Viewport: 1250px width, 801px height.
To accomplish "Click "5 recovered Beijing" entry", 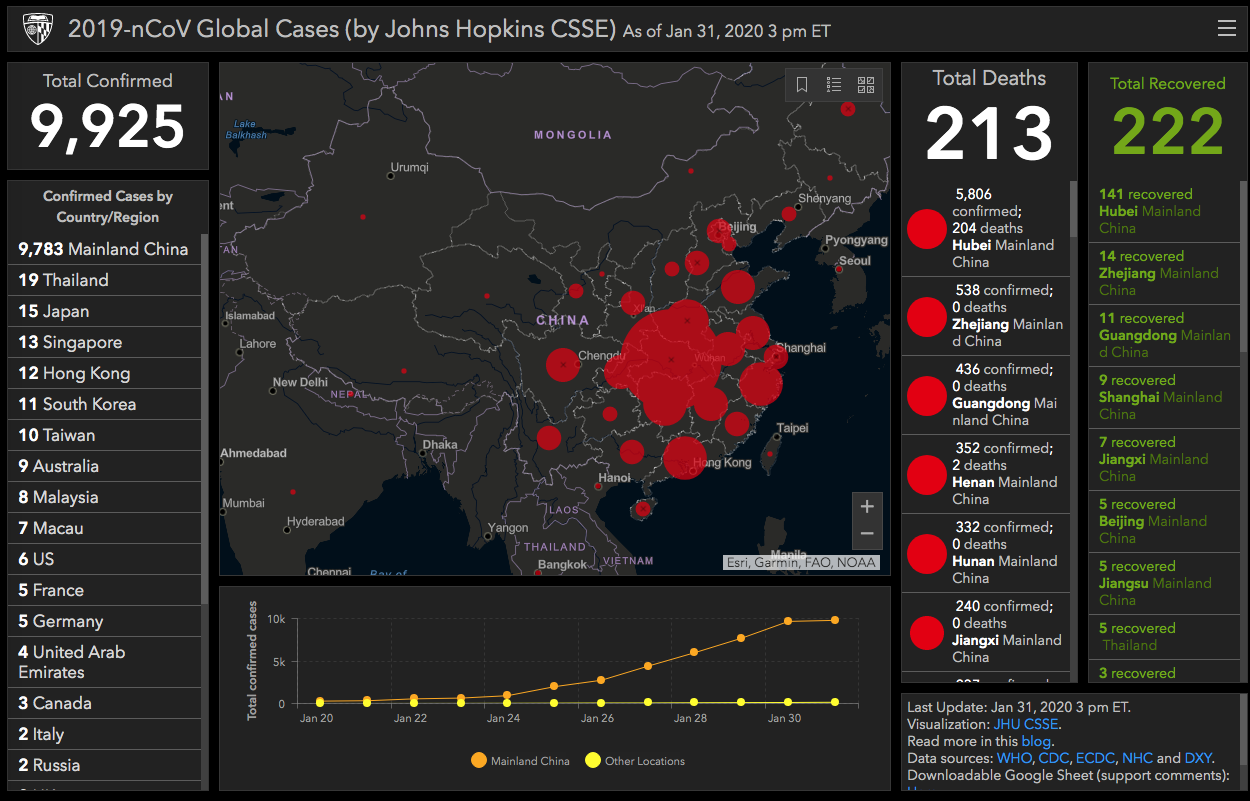I will tap(1164, 521).
